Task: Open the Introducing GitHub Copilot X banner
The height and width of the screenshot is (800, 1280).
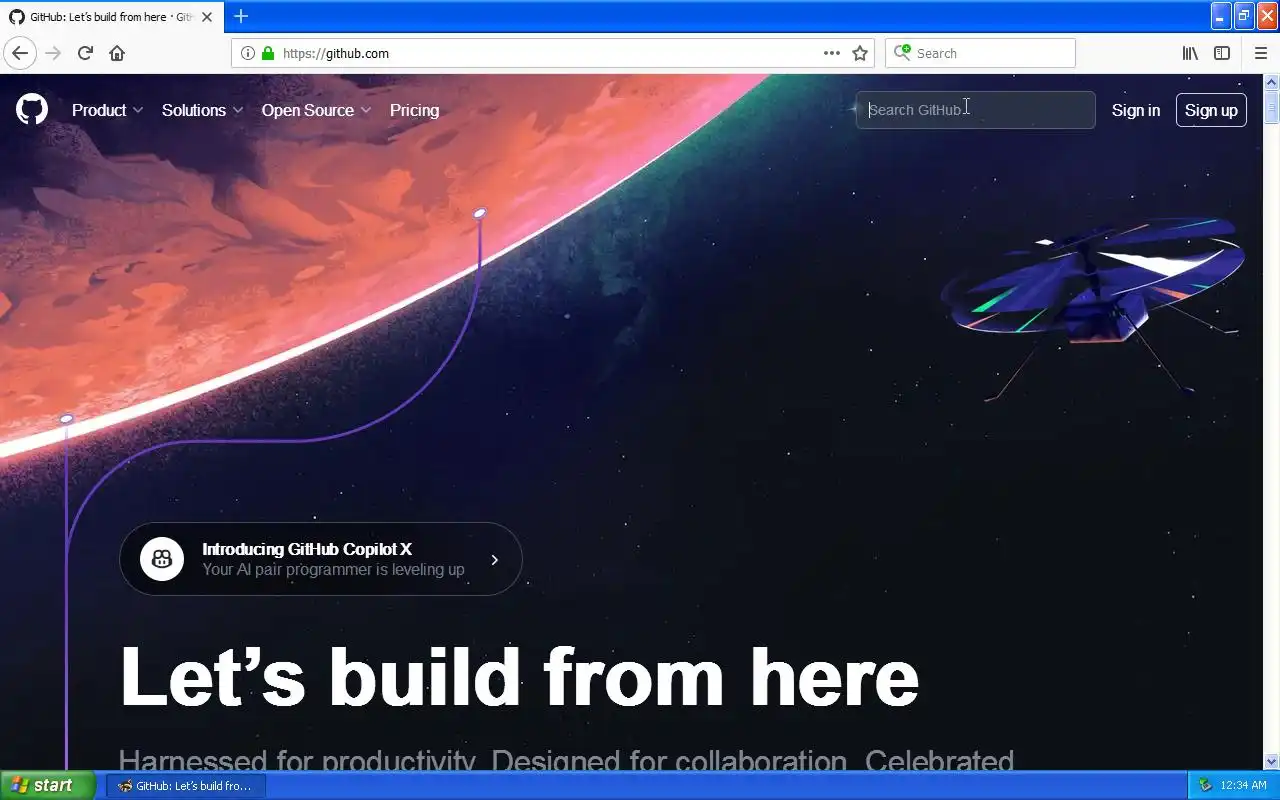Action: [x=320, y=559]
